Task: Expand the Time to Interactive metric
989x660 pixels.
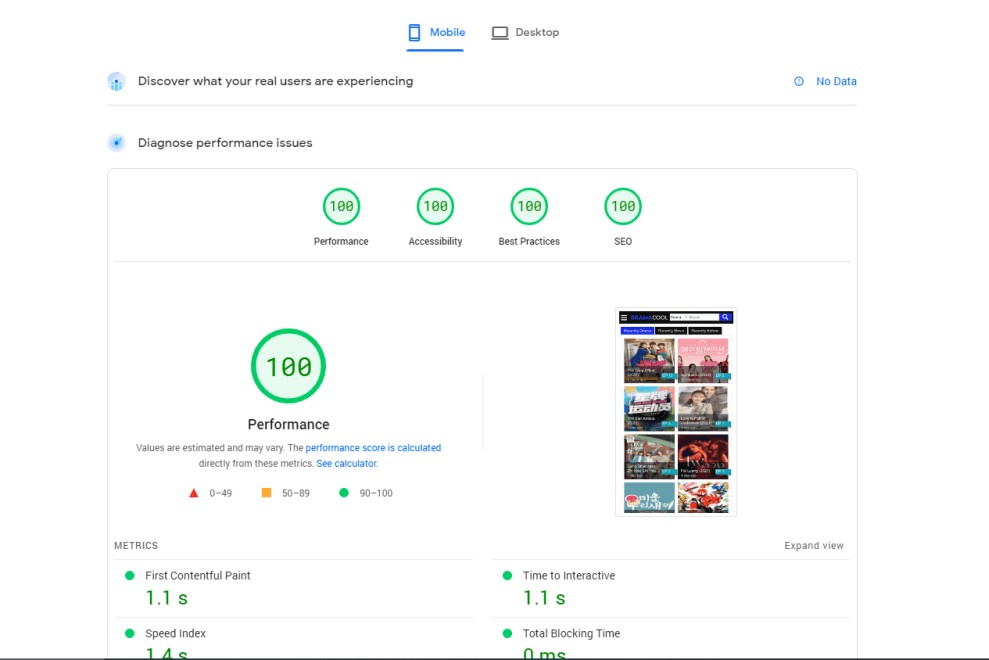Action: (x=568, y=576)
